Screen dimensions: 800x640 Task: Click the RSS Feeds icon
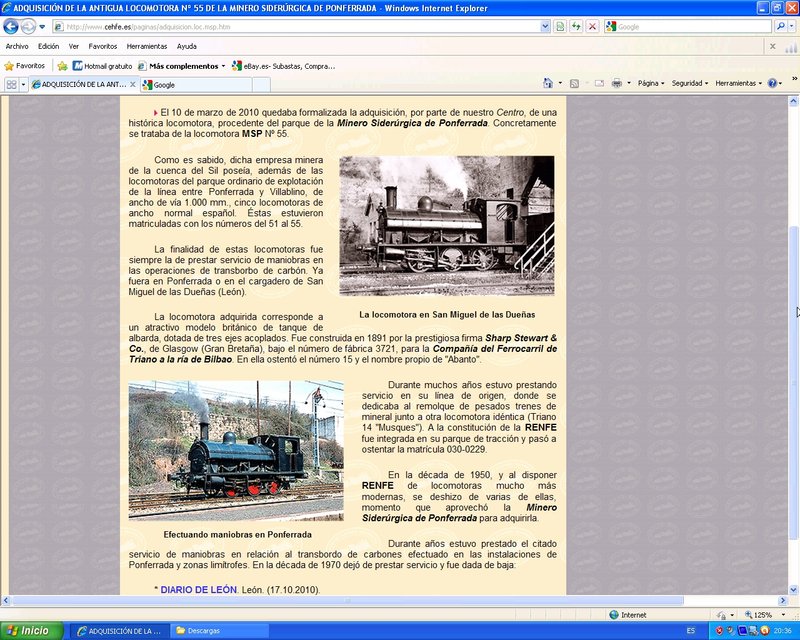point(574,83)
